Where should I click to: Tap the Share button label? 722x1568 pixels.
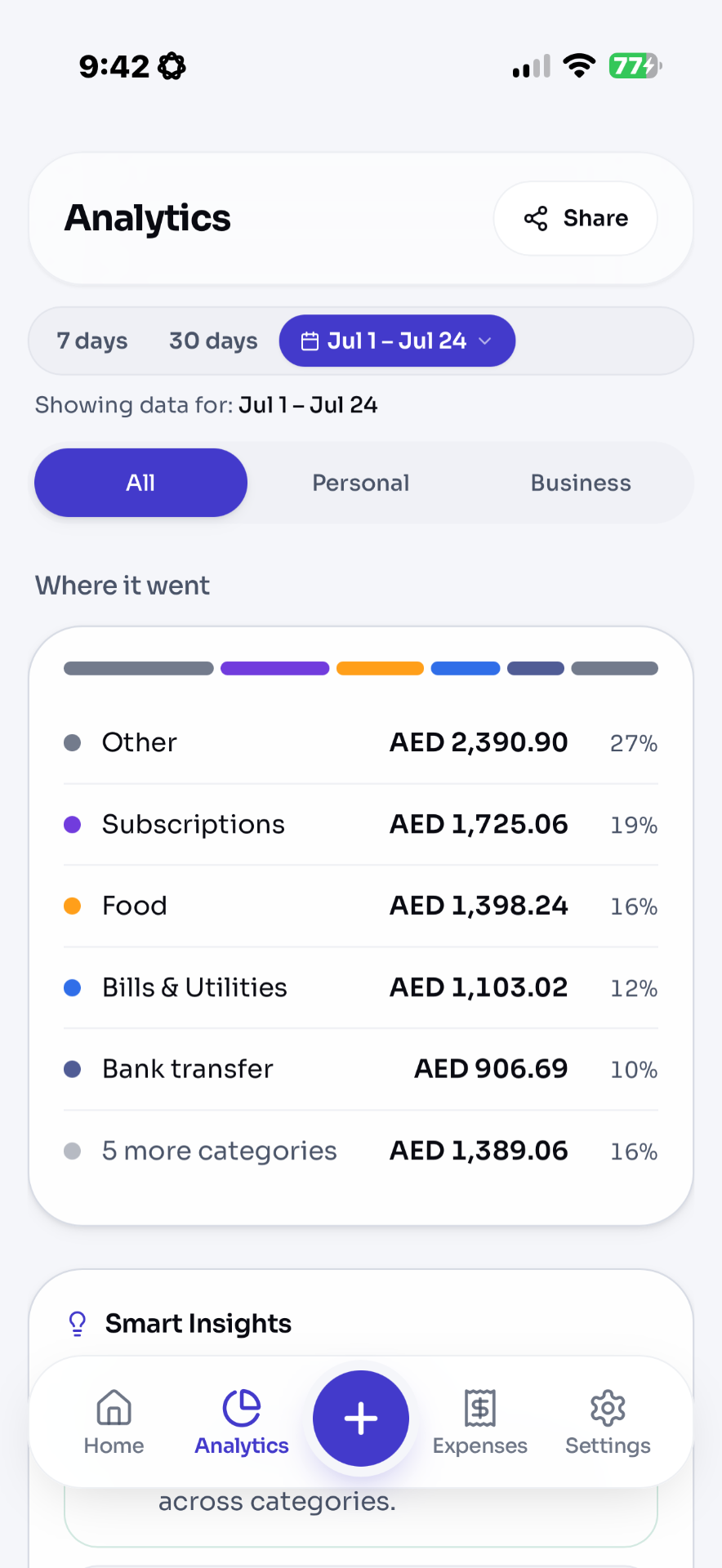coord(595,218)
